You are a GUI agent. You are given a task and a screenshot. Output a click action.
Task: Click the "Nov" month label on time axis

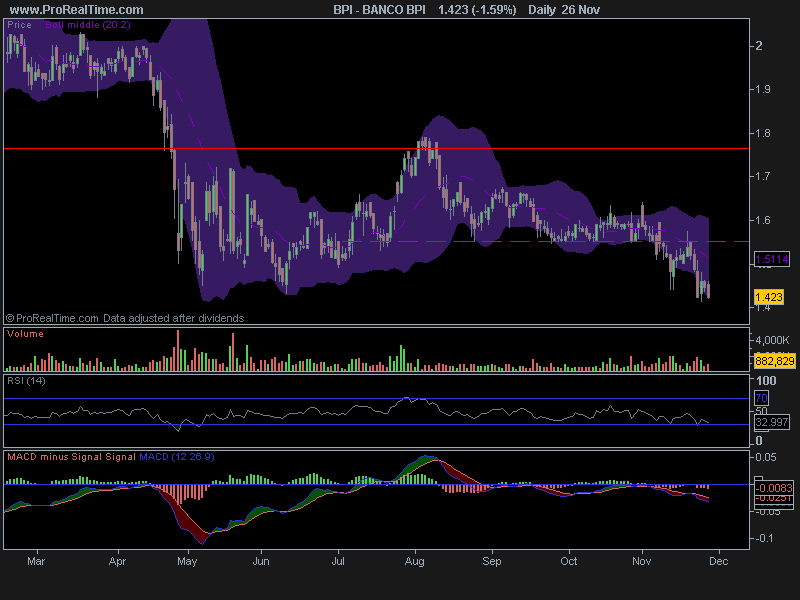click(x=641, y=561)
